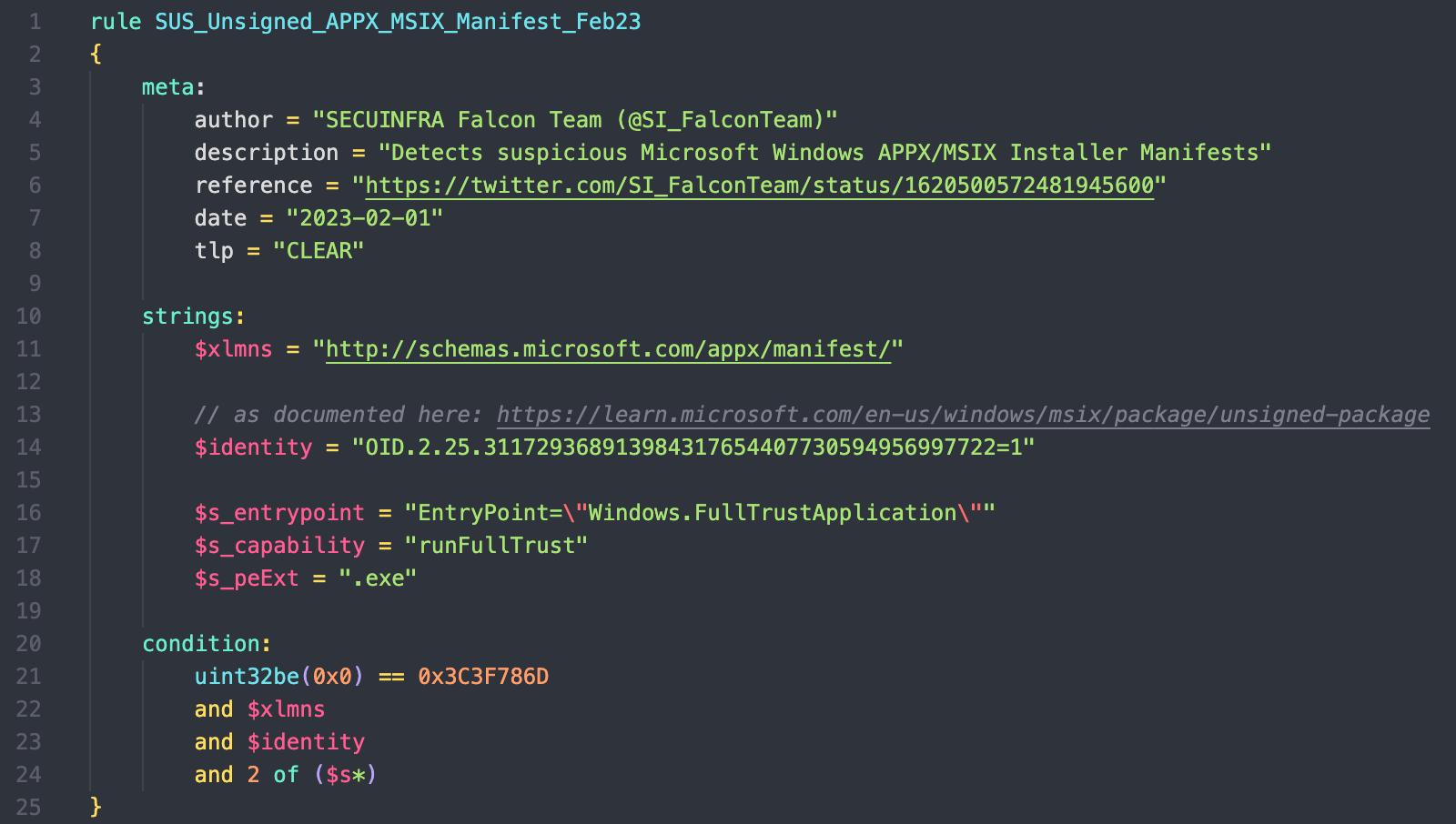Click the description string 'Detects suspicious Microsoft Windows'
The width and height of the screenshot is (1456, 824).
coord(627,153)
